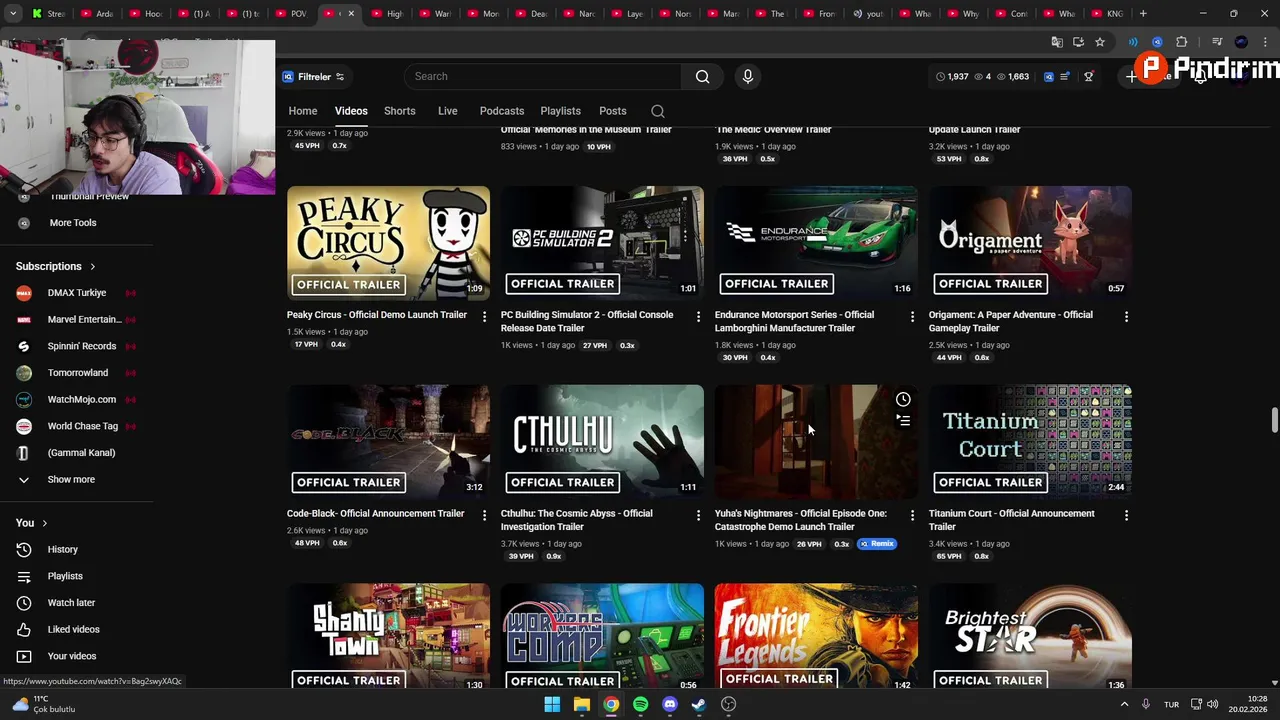The image size is (1280, 720).
Task: Switch to the Playlists tab
Action: 561,111
